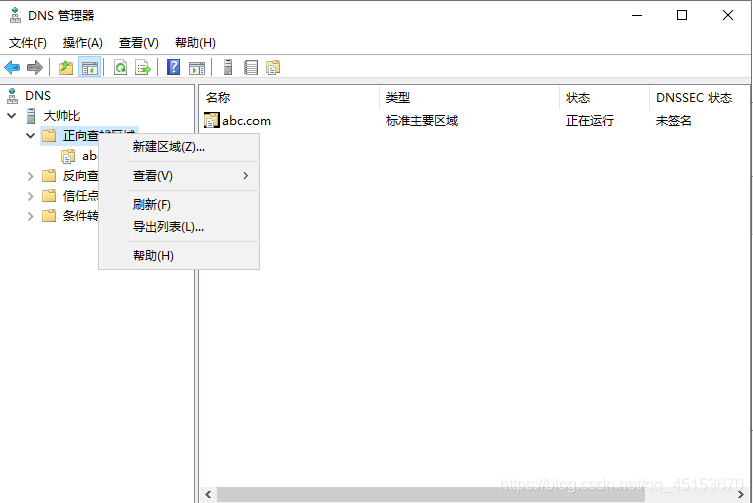Expand the 反向查 tree node
The height and width of the screenshot is (503, 753).
[30, 176]
